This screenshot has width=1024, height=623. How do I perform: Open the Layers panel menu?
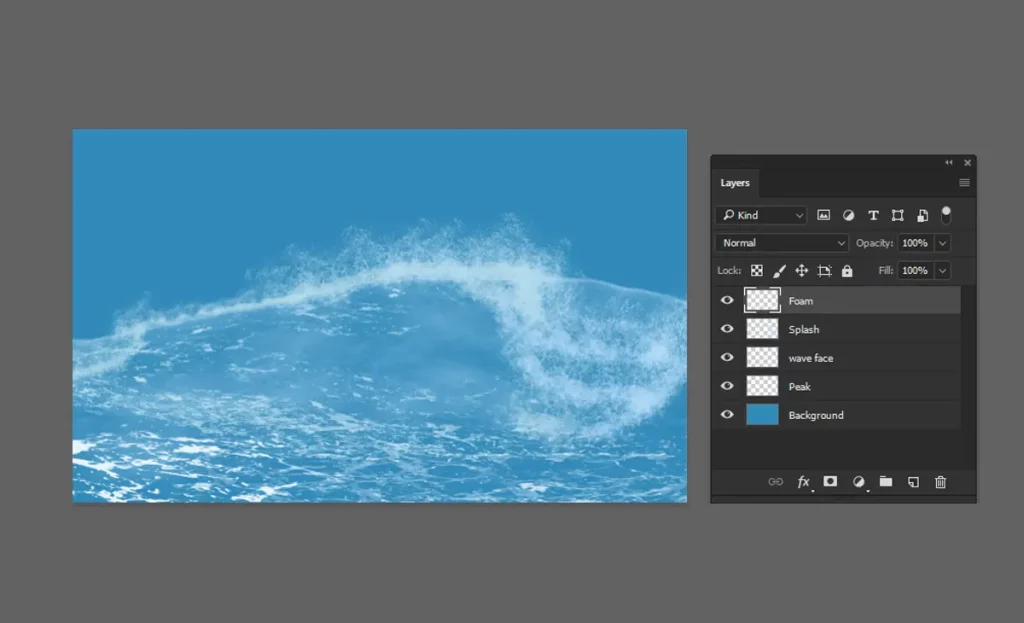[963, 183]
